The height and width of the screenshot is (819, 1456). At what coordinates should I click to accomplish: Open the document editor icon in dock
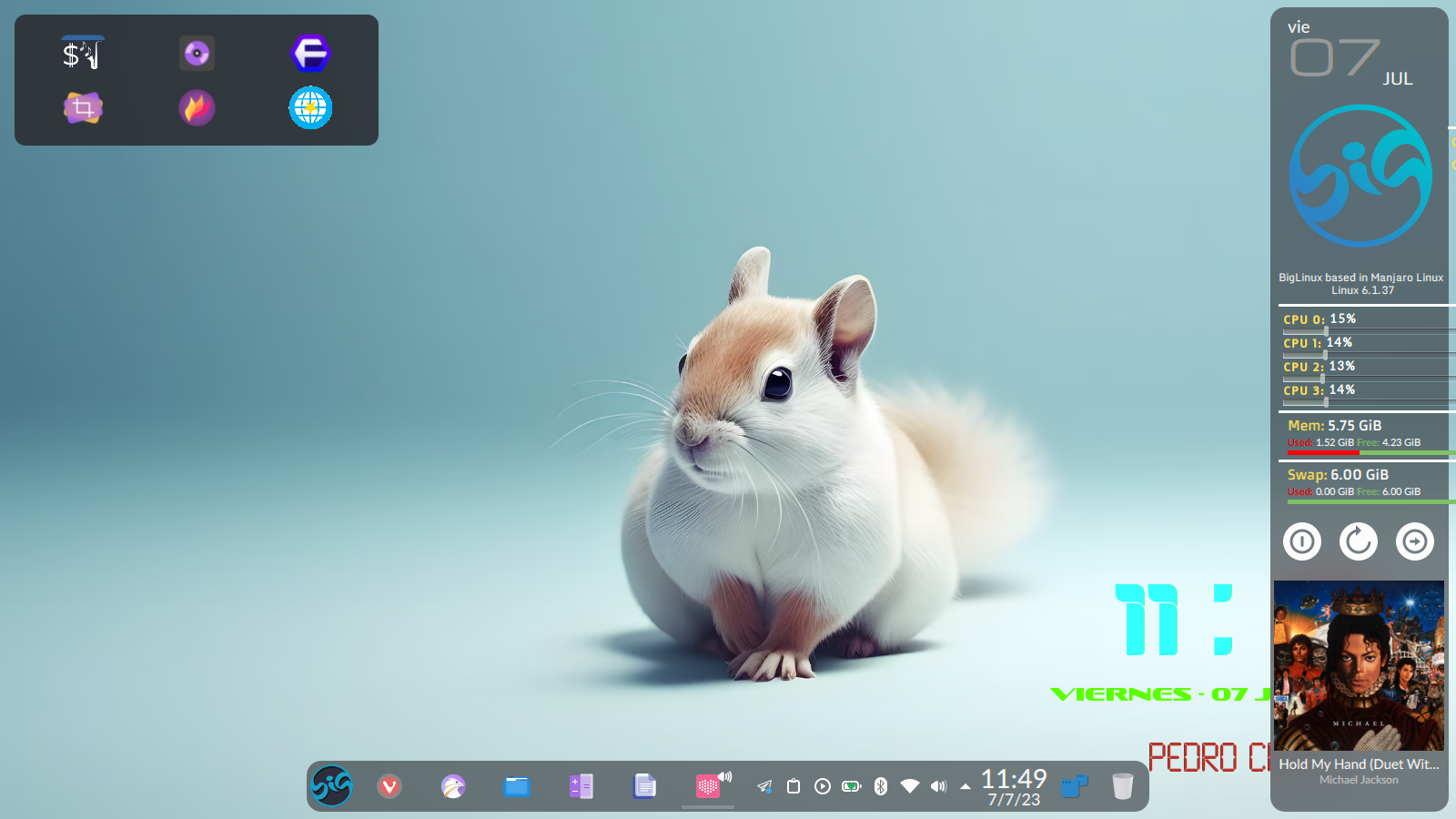(x=644, y=786)
